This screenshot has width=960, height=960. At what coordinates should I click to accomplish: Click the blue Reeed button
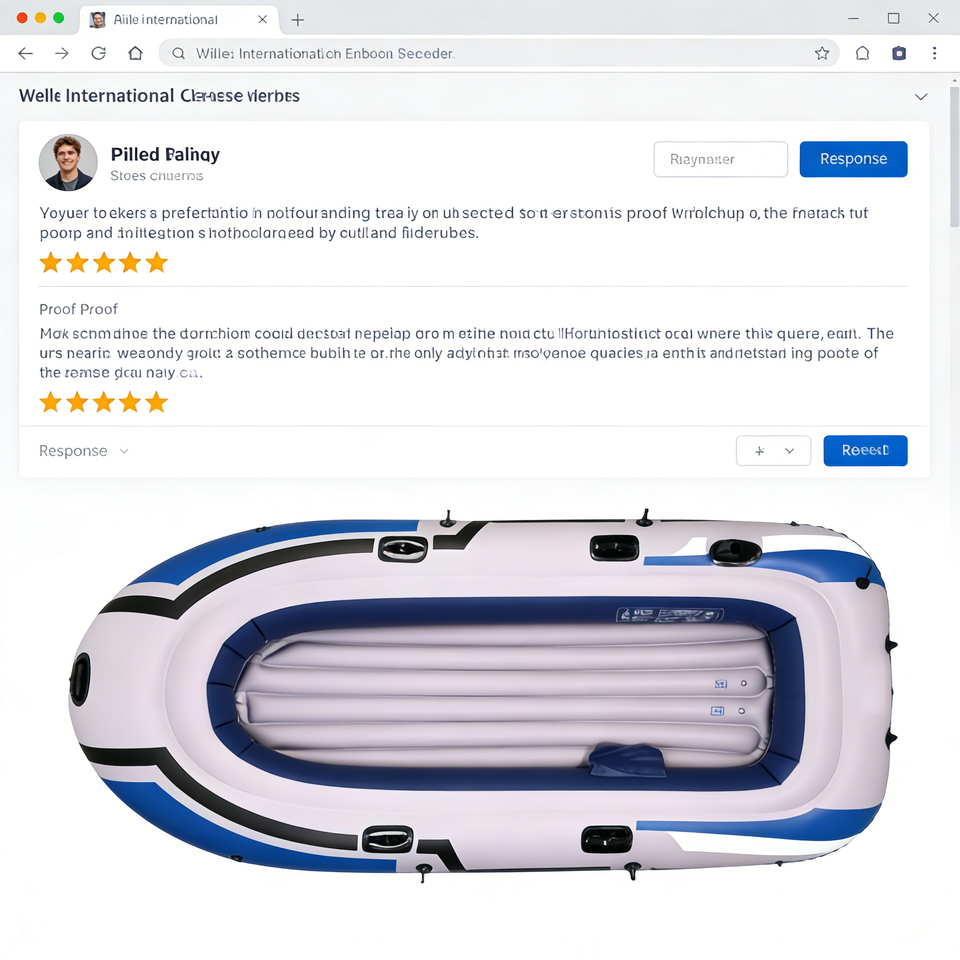tap(865, 451)
